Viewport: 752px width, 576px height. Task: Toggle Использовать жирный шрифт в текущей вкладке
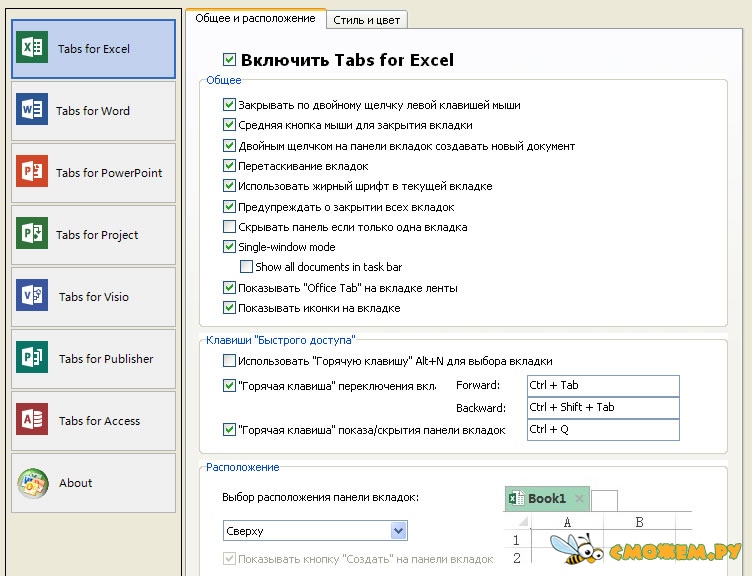pyautogui.click(x=229, y=186)
